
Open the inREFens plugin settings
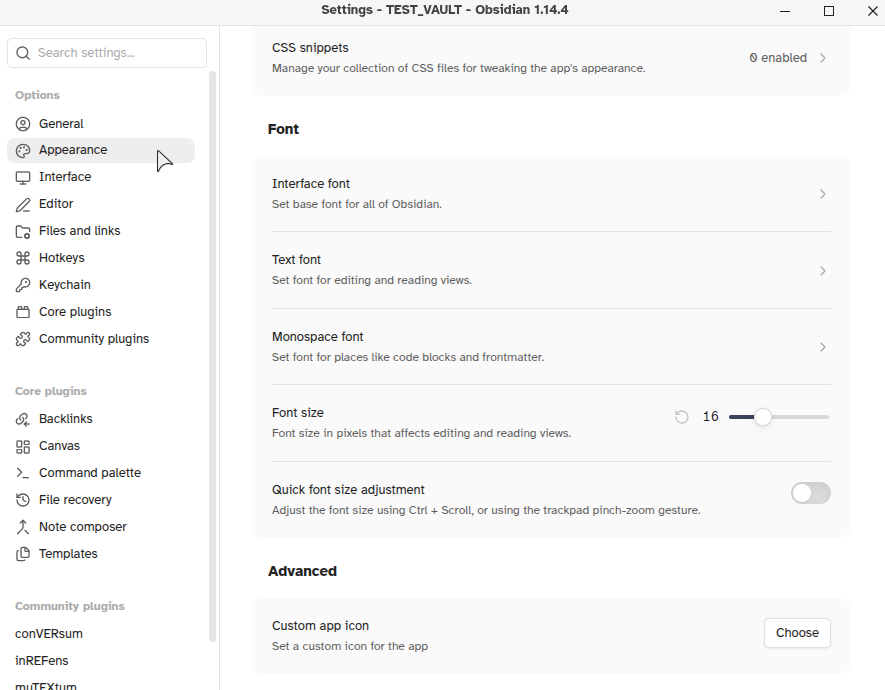(101, 661)
